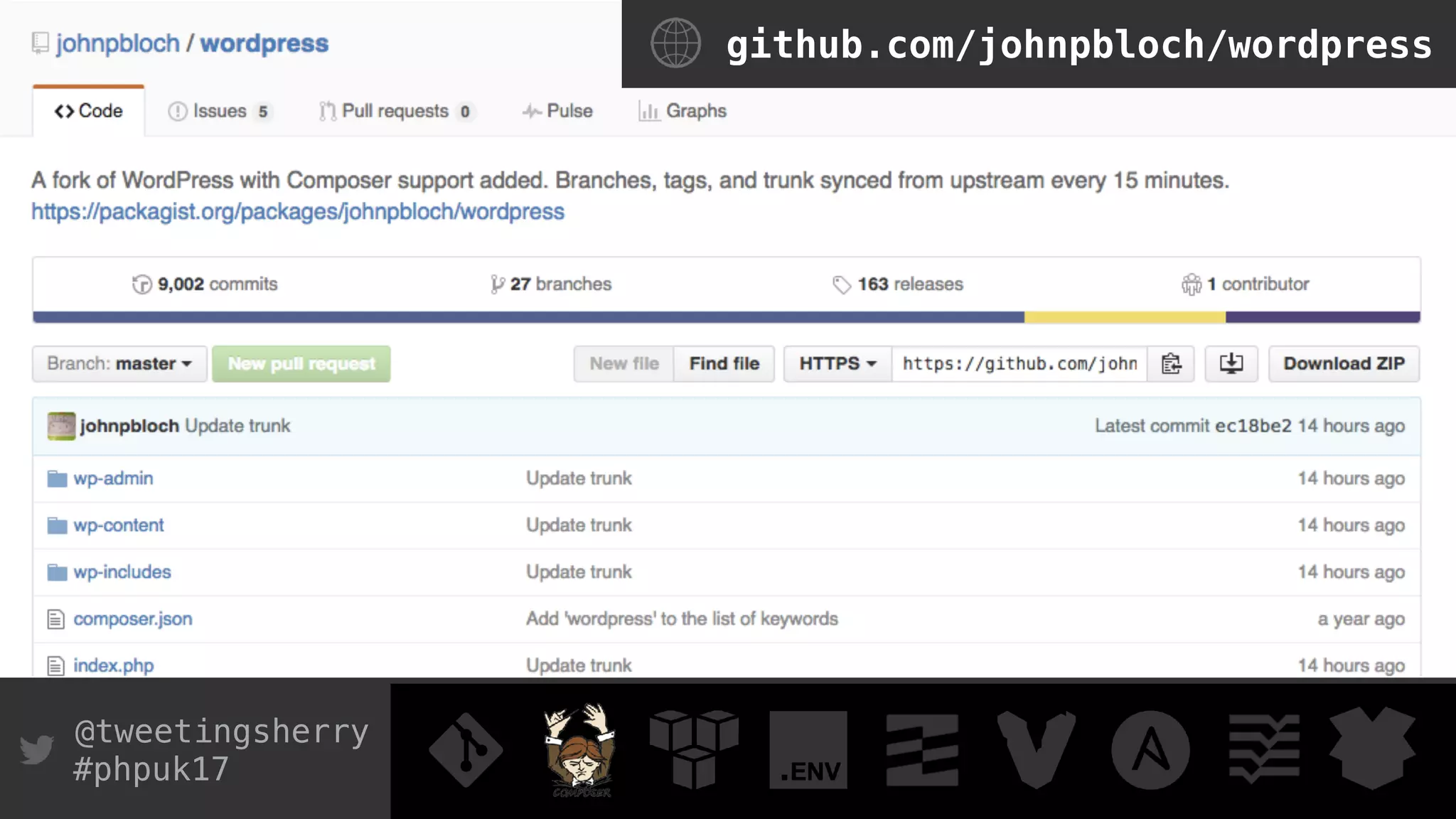Screen dimensions: 1456x819
Task: Open the HTTPS protocol dropdown
Action: [837, 364]
